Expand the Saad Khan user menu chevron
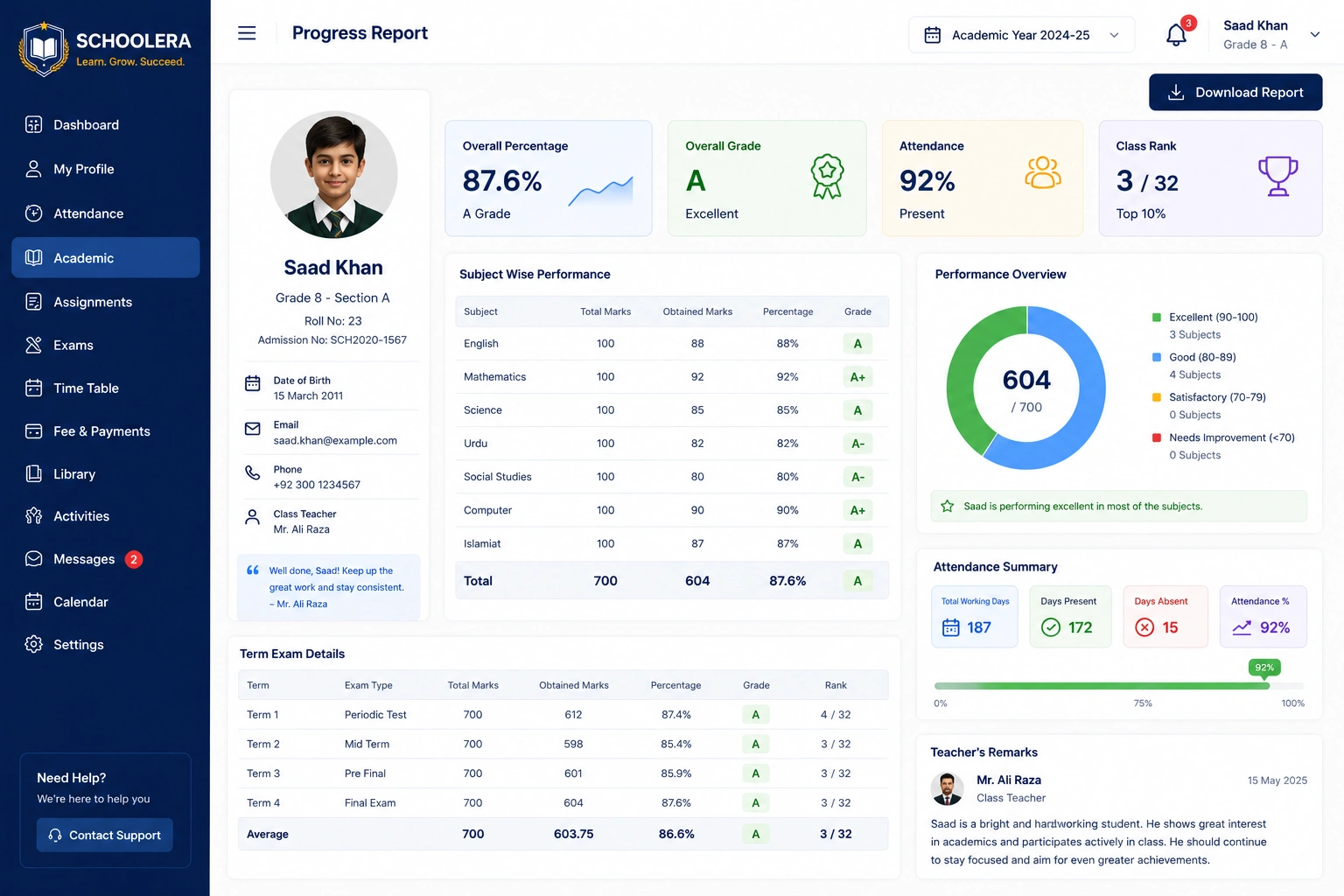This screenshot has width=1344, height=896. point(1314,35)
